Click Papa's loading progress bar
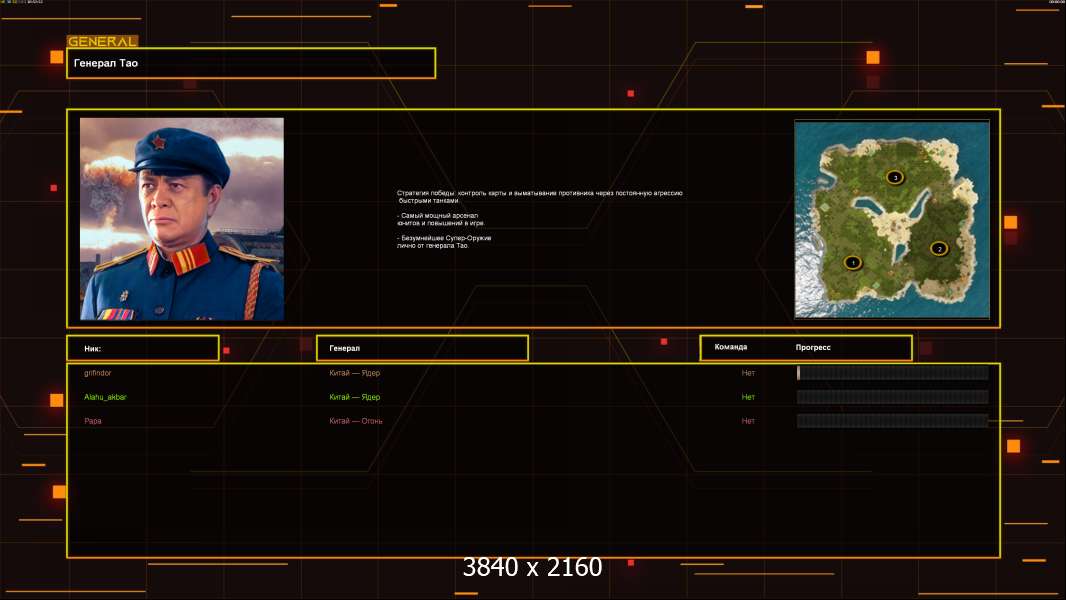Viewport: 1066px width, 600px height. [893, 421]
